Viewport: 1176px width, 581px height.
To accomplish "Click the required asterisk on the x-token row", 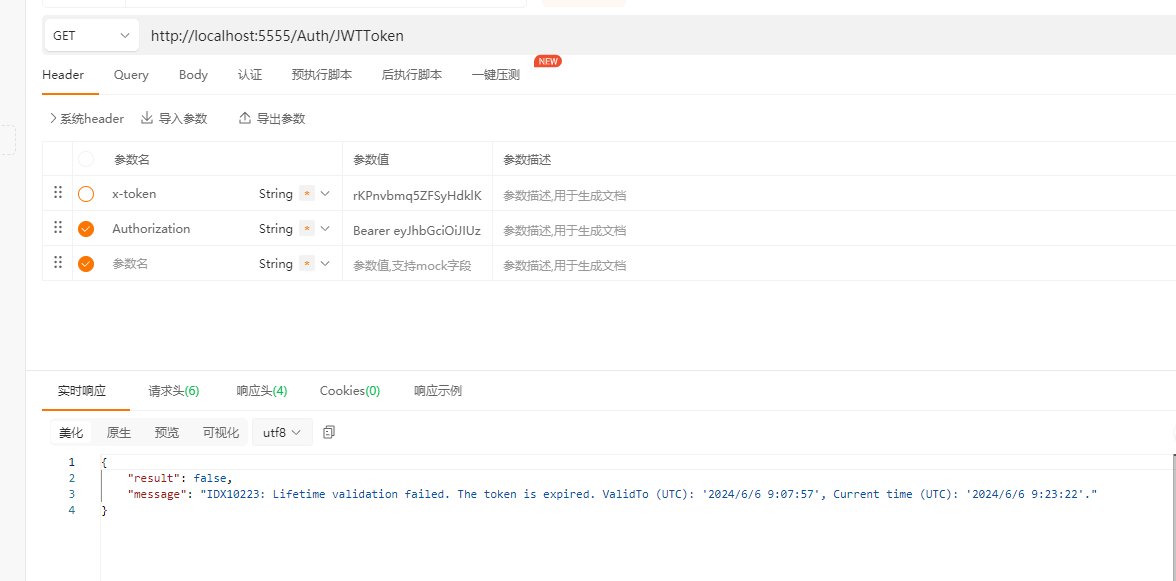I will (307, 194).
